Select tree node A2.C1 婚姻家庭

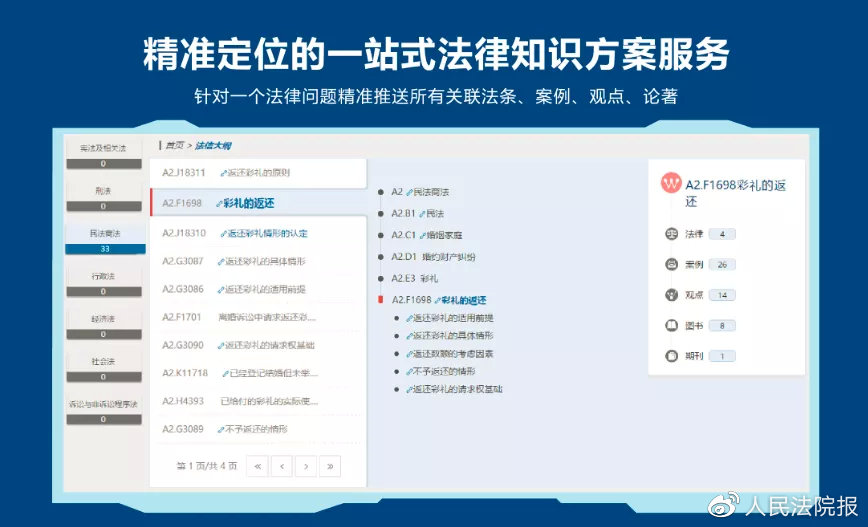[427, 235]
